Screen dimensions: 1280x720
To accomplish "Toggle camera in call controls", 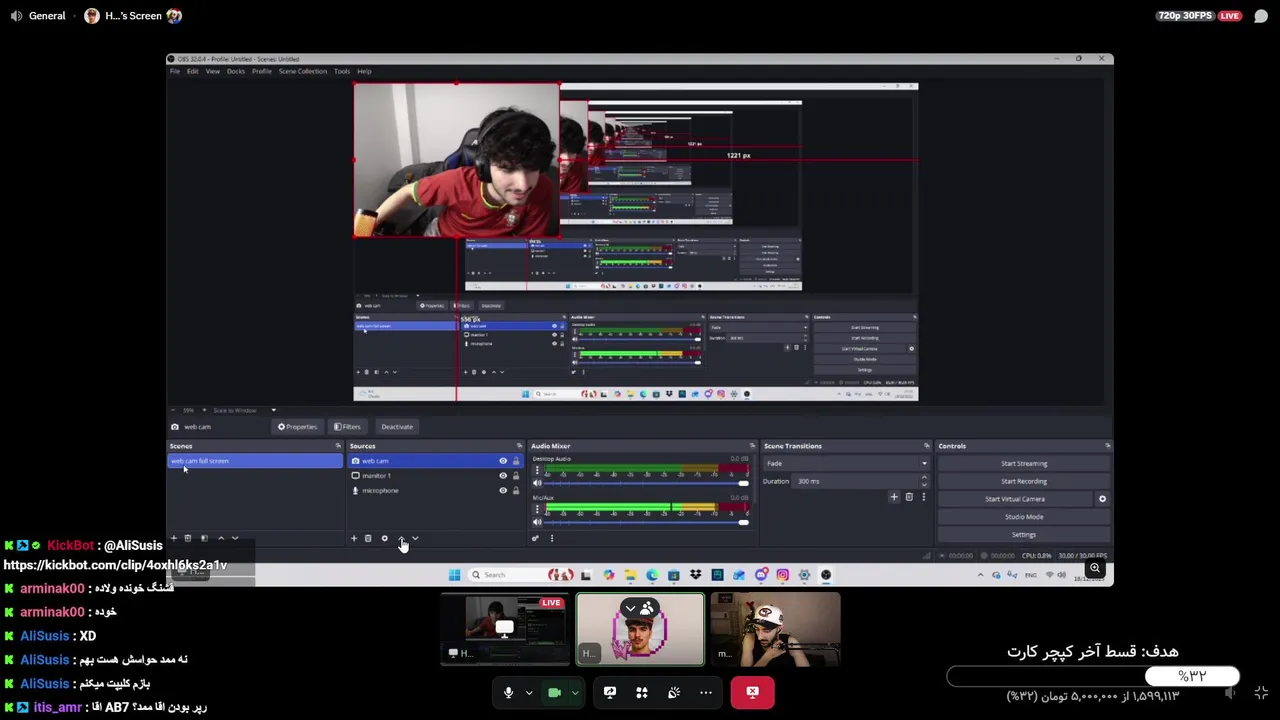I will click(554, 692).
